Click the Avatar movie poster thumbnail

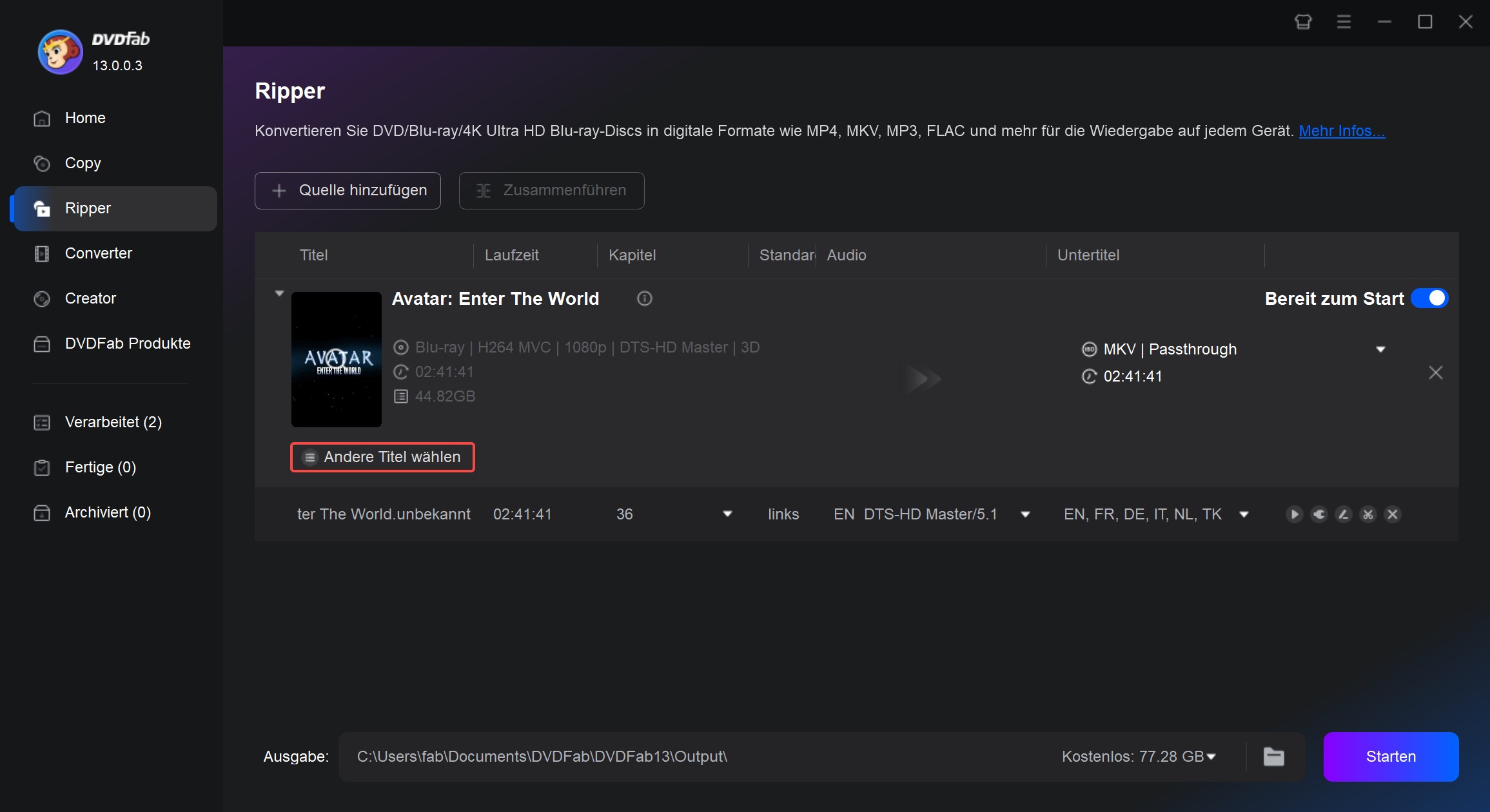(x=337, y=360)
